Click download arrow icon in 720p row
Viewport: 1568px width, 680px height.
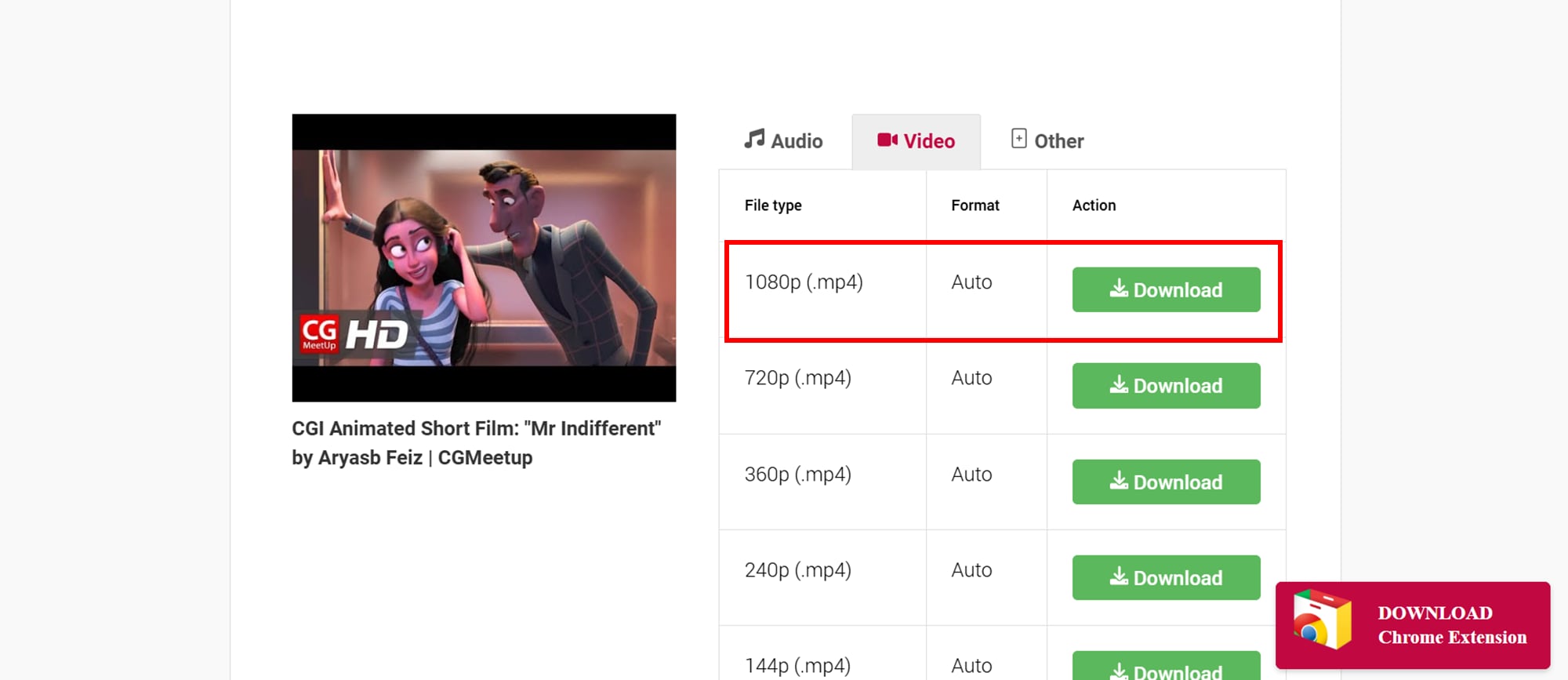pos(1119,384)
